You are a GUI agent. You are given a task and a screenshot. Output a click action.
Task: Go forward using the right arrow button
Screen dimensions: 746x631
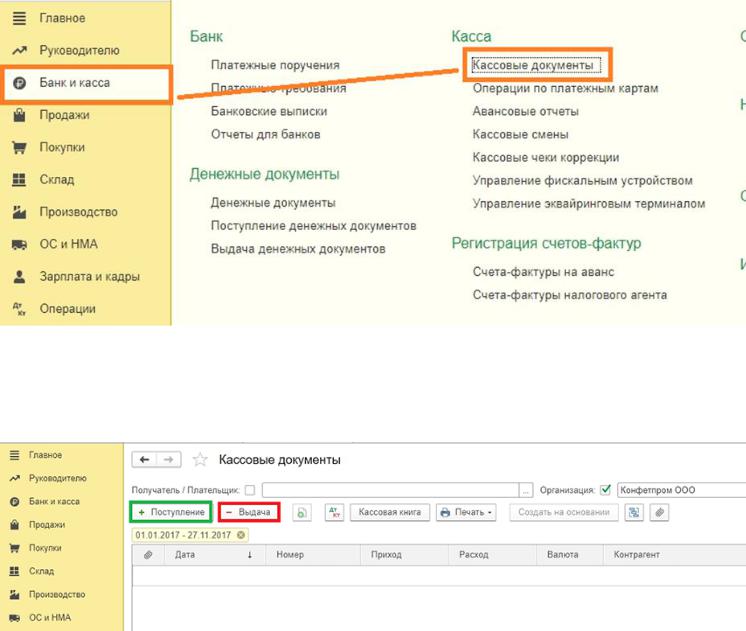[168, 460]
